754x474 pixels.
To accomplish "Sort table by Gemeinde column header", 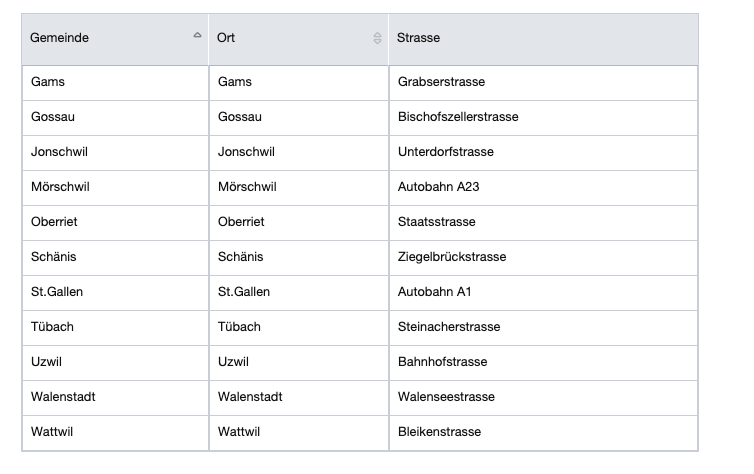I will coord(60,38).
